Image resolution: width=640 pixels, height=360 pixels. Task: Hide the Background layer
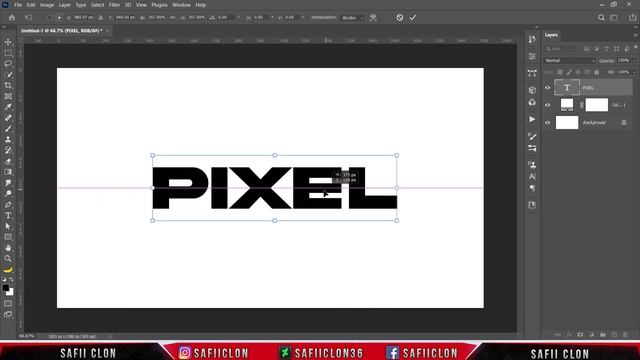548,122
